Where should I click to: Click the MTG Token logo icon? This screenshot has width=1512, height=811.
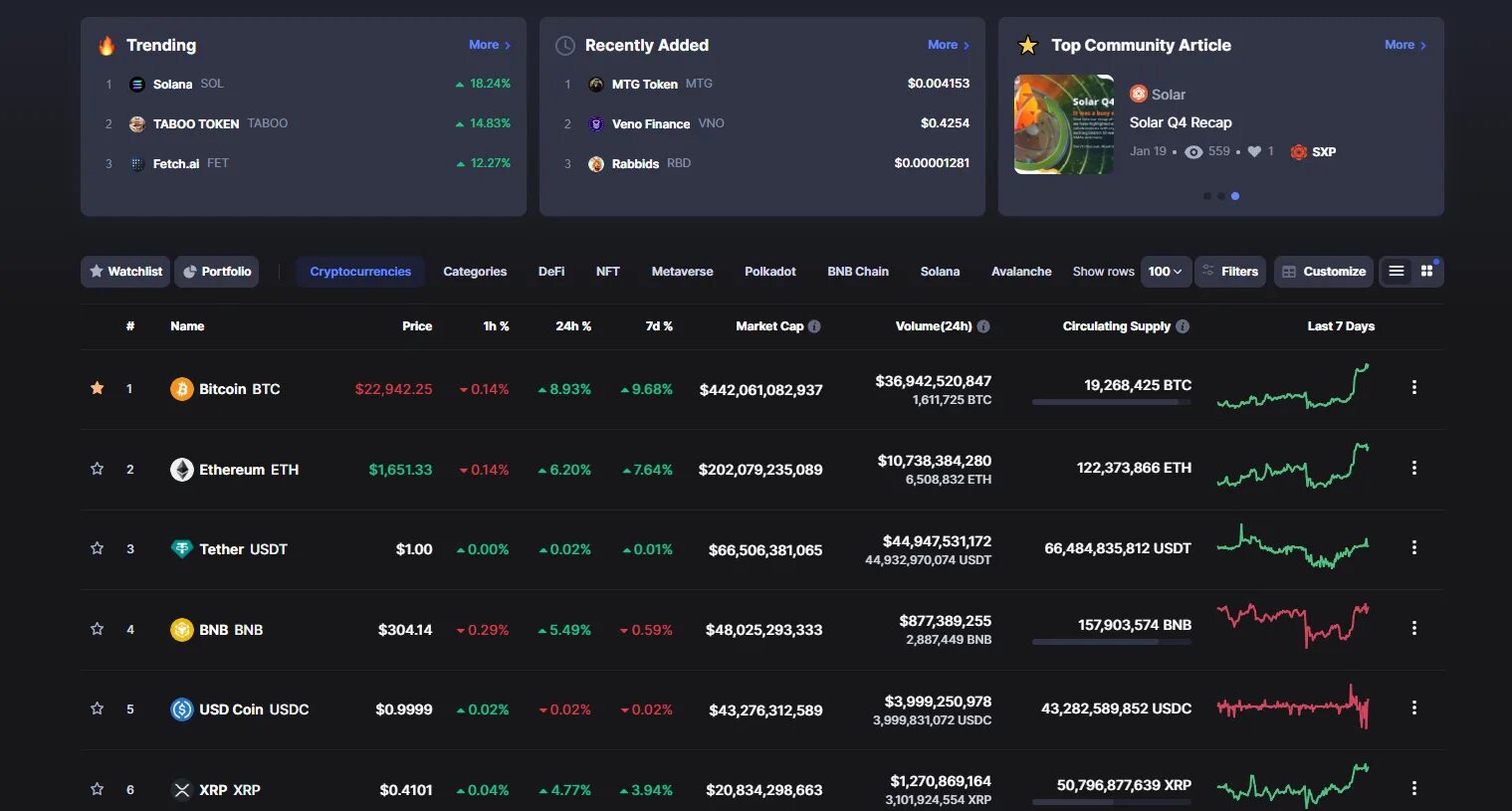point(596,85)
